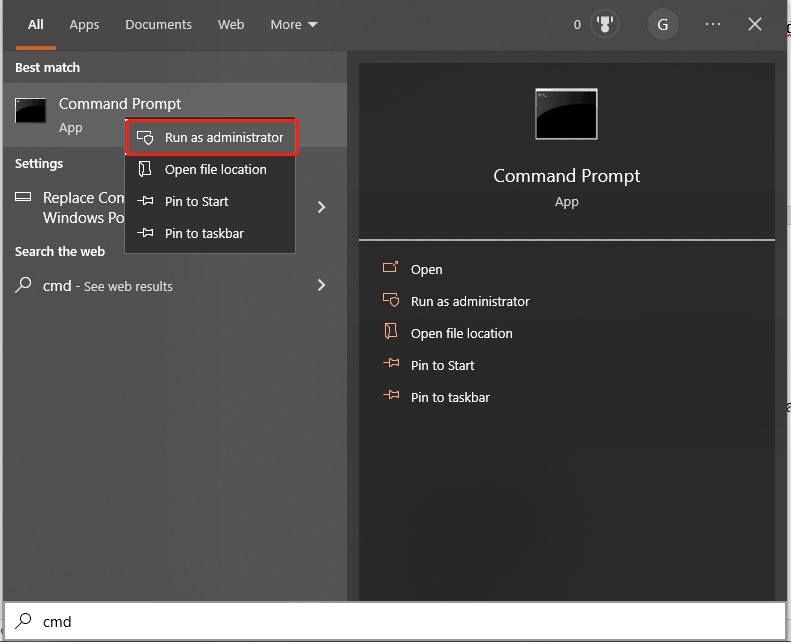
Task: Expand the arrow next to Settings result
Action: 321,207
